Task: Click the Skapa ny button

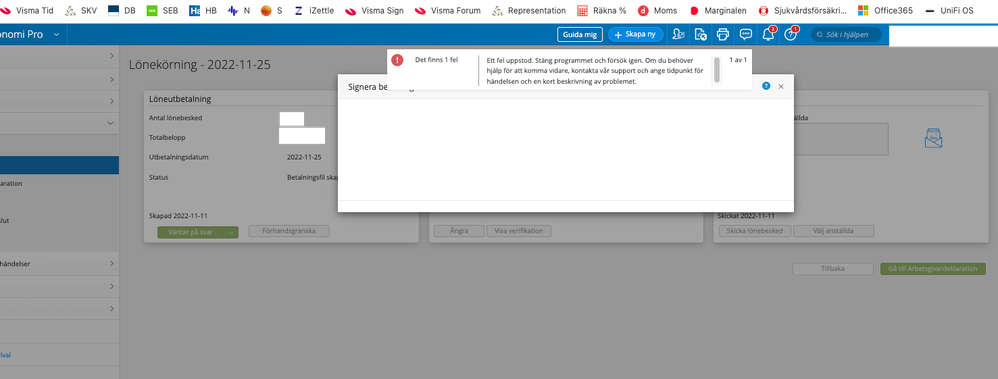Action: pyautogui.click(x=636, y=34)
